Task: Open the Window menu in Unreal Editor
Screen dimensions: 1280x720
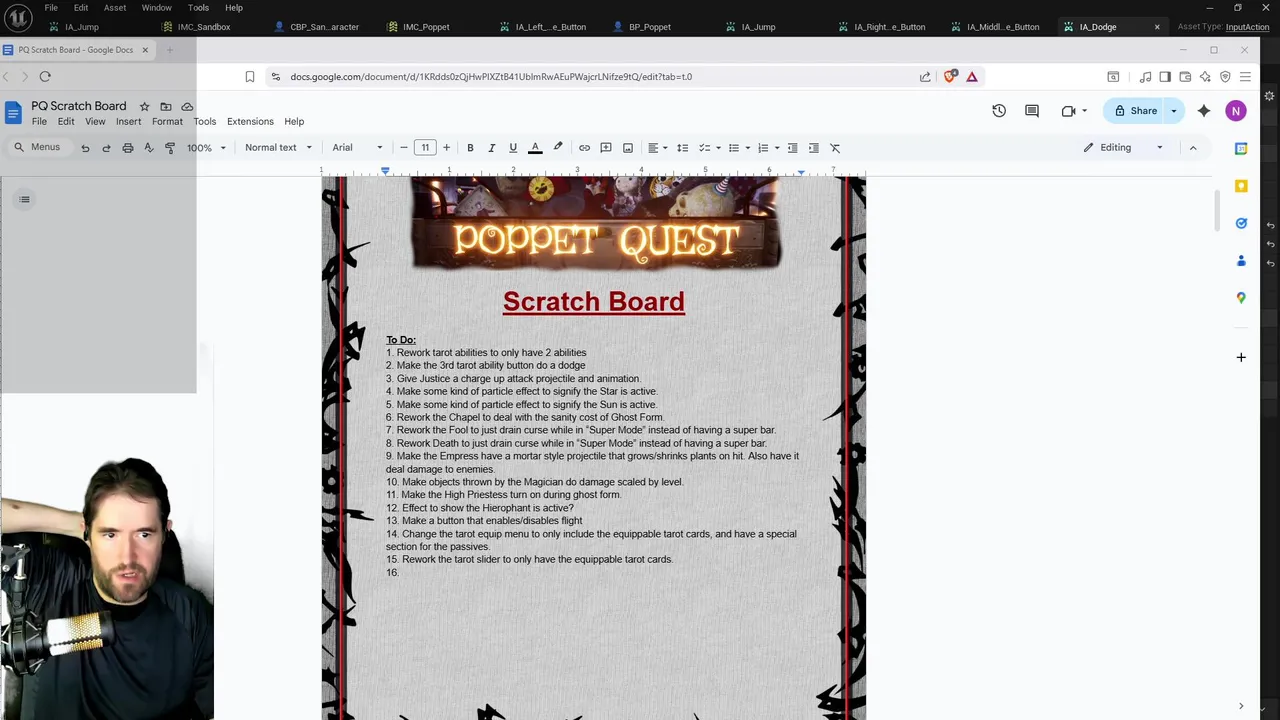Action: pos(156,8)
